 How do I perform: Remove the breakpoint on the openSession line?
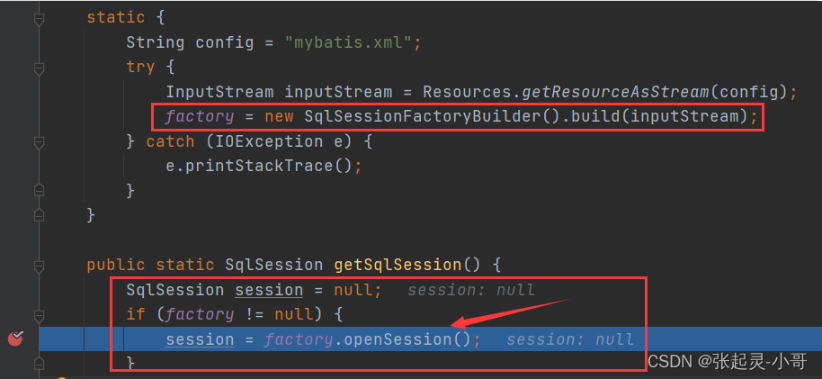coord(16,339)
